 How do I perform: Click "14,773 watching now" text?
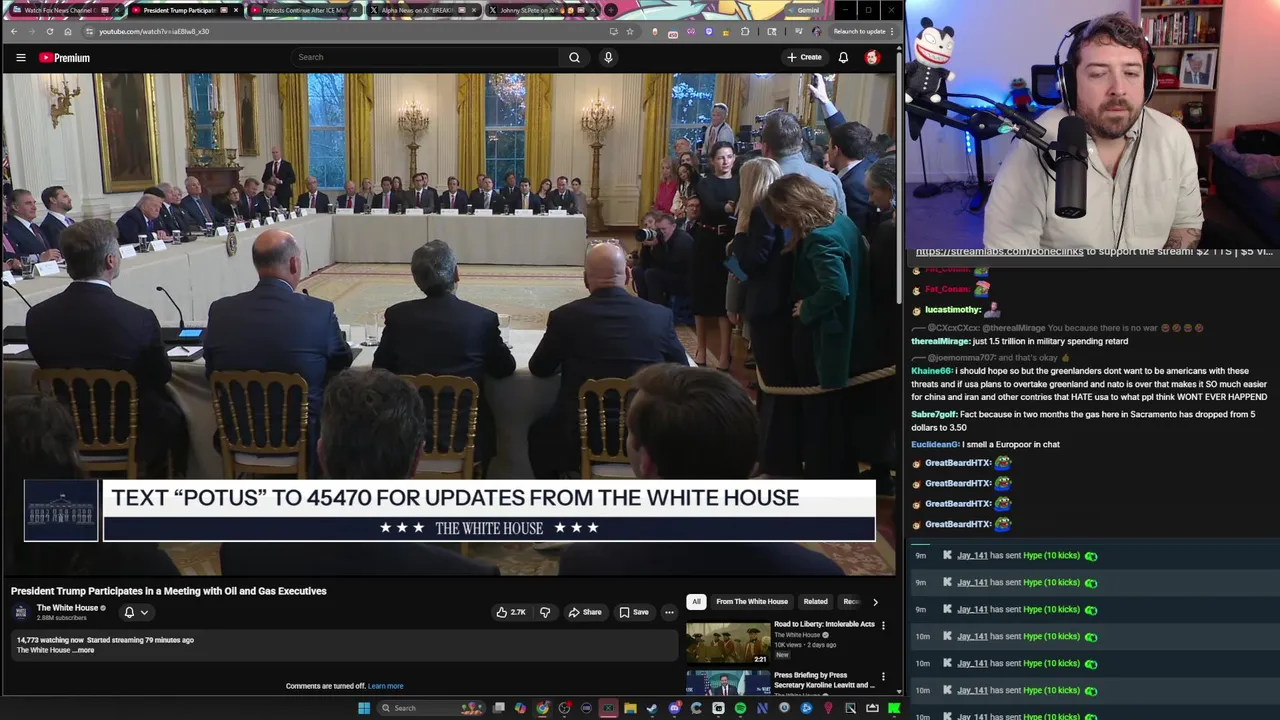(x=50, y=640)
